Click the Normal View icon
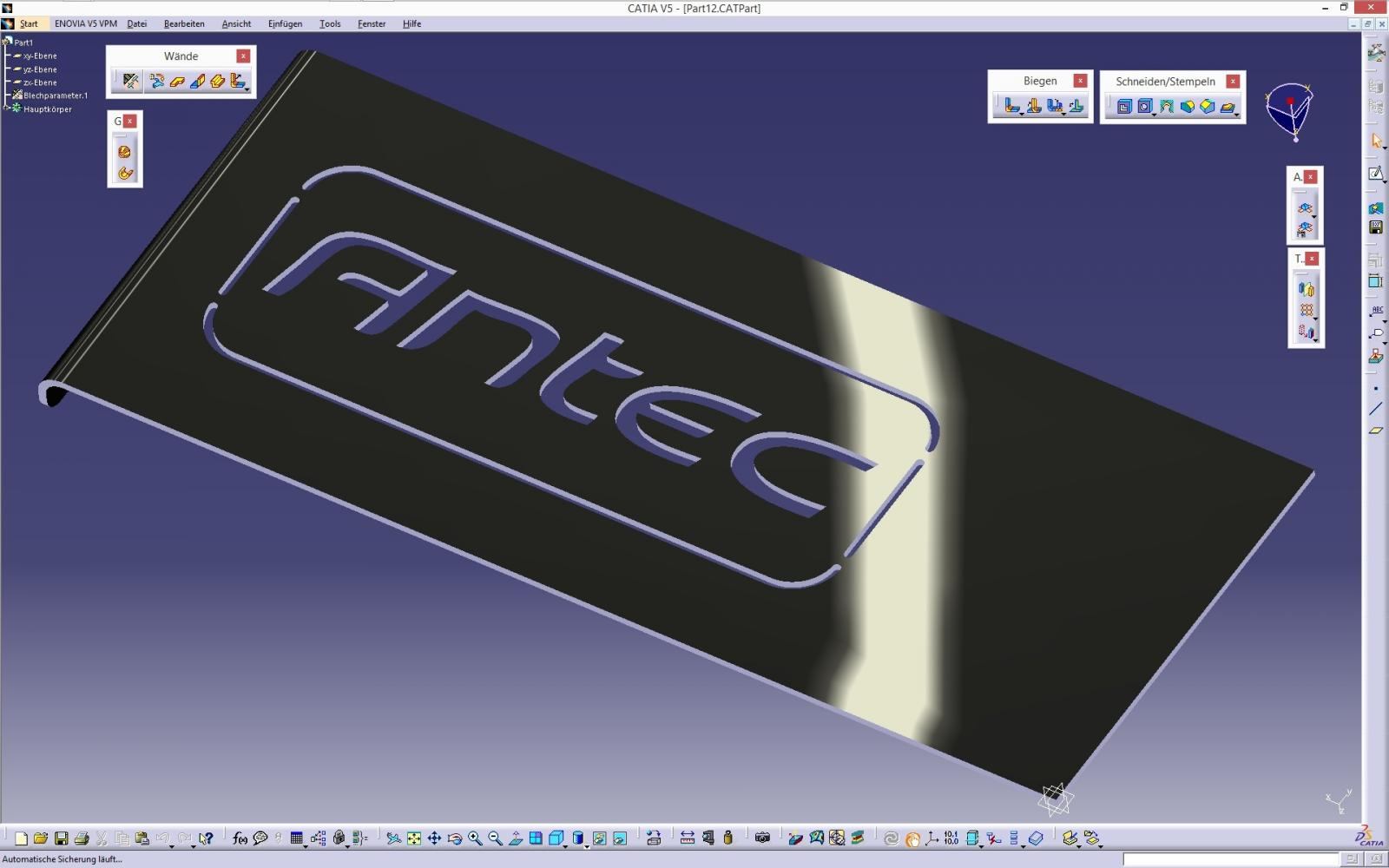This screenshot has height=868, width=1389. coord(516,838)
